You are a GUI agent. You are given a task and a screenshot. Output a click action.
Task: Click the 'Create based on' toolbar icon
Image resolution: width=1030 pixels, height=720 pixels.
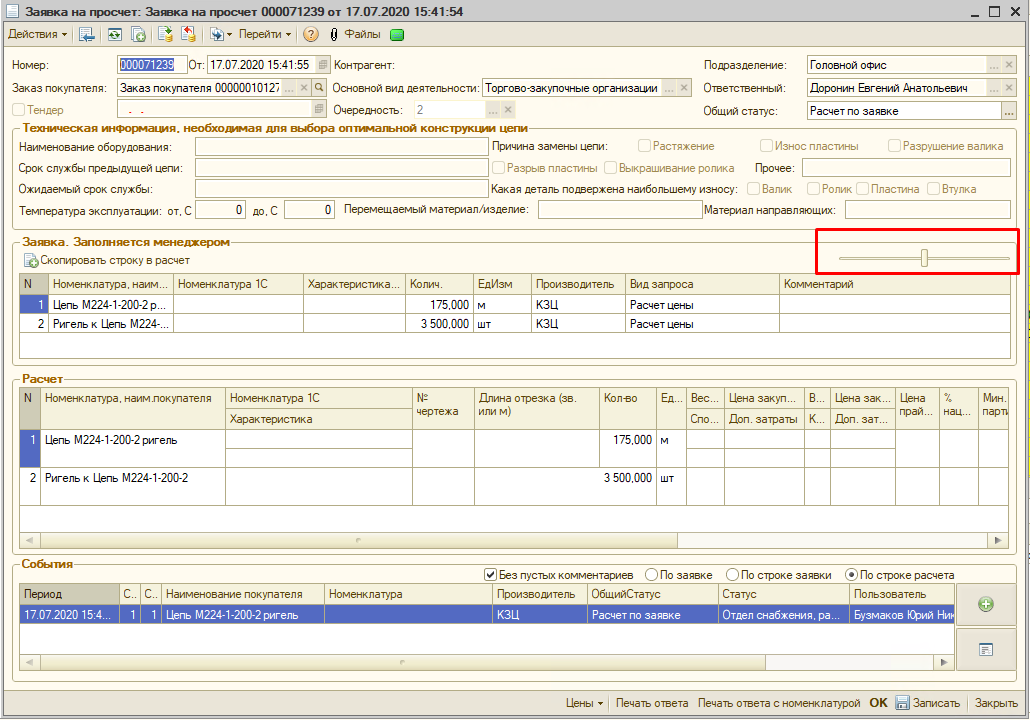coord(216,35)
